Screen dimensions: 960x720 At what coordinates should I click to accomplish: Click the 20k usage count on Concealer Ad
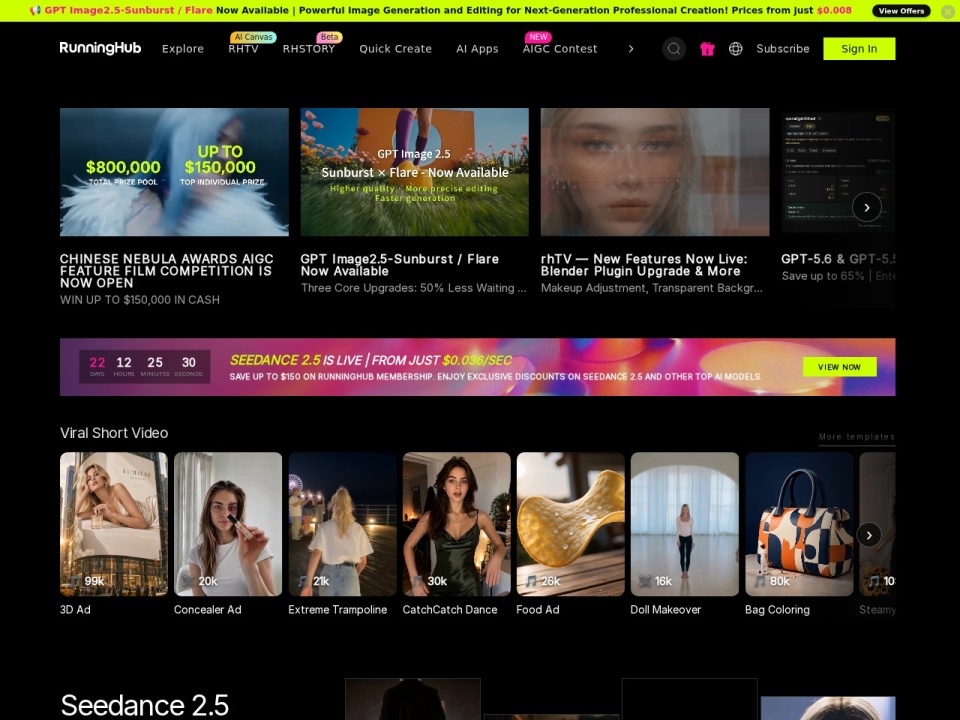pos(200,581)
